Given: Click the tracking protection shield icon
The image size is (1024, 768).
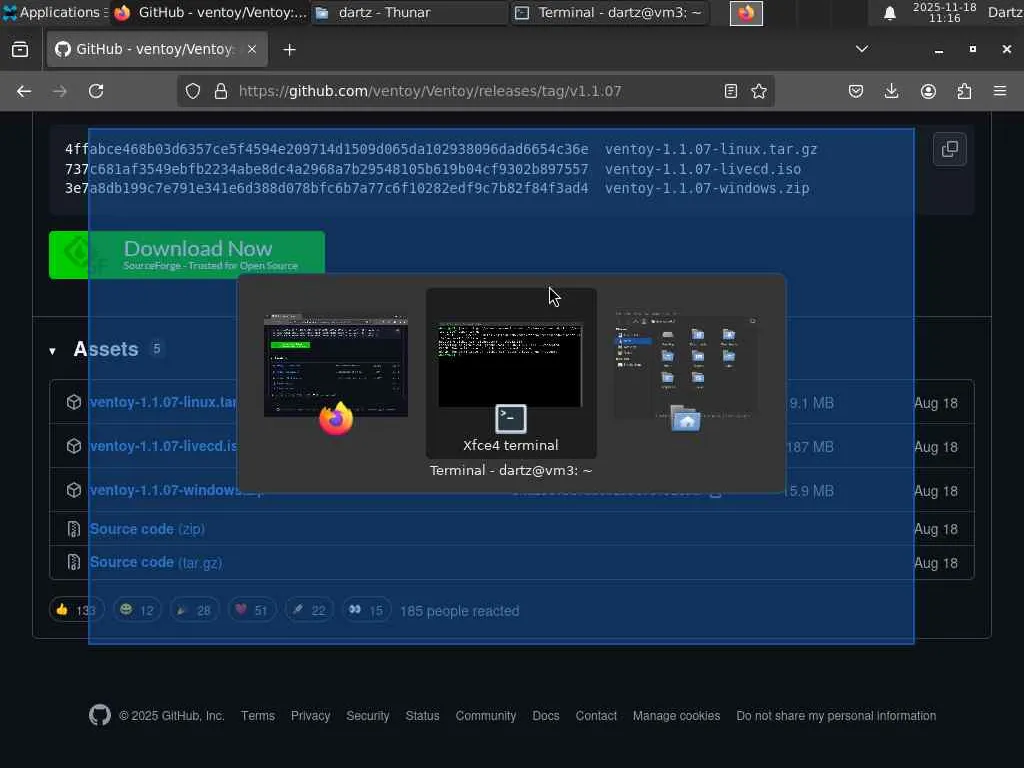Looking at the screenshot, I should pos(193,91).
